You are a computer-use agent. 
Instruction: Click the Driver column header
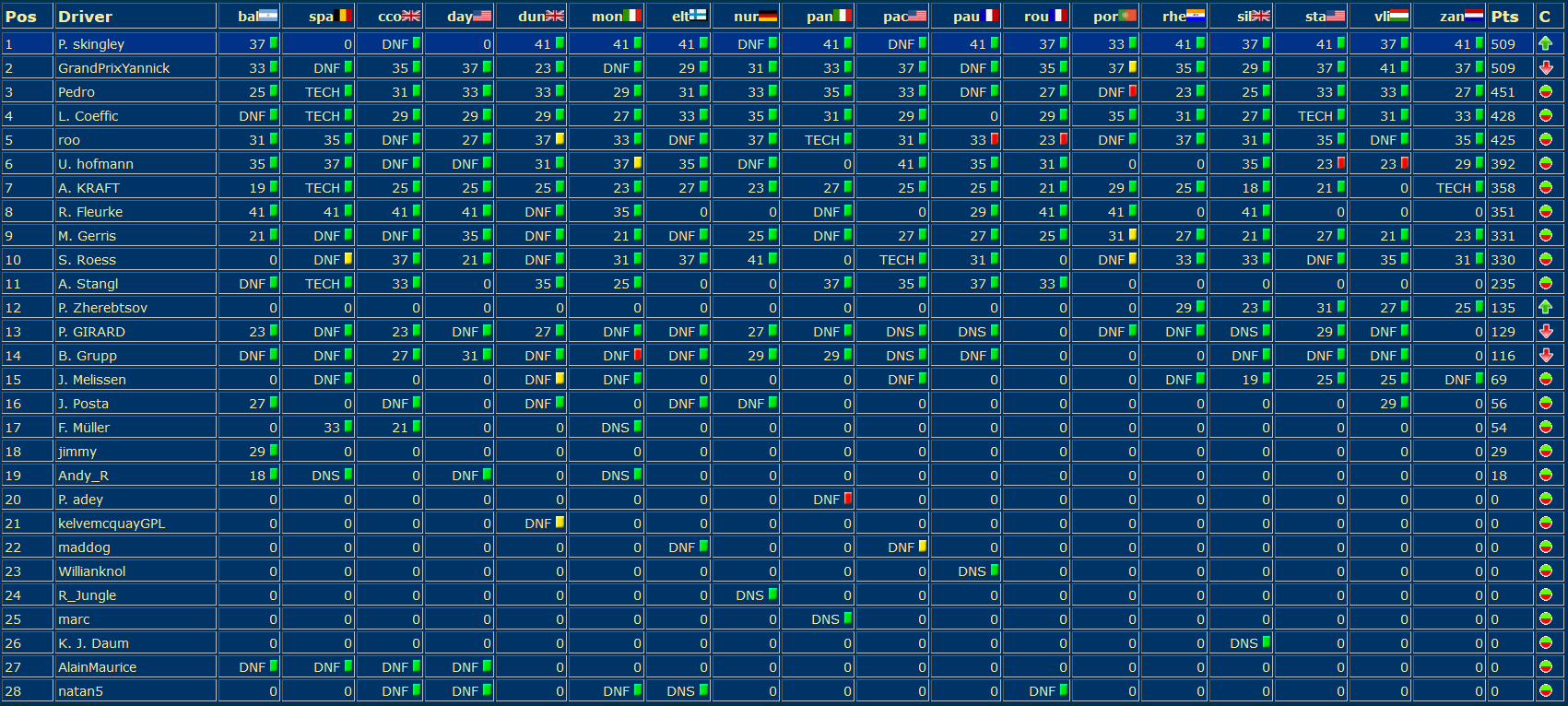[85, 16]
